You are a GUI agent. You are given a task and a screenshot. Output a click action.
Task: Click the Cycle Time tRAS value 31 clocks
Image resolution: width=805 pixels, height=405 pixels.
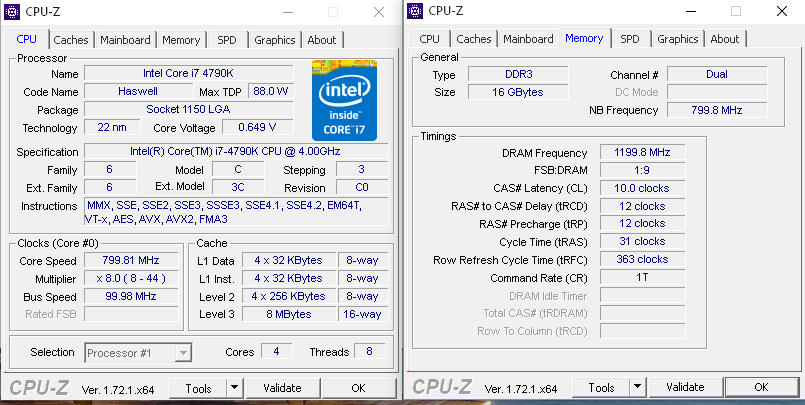coord(642,241)
